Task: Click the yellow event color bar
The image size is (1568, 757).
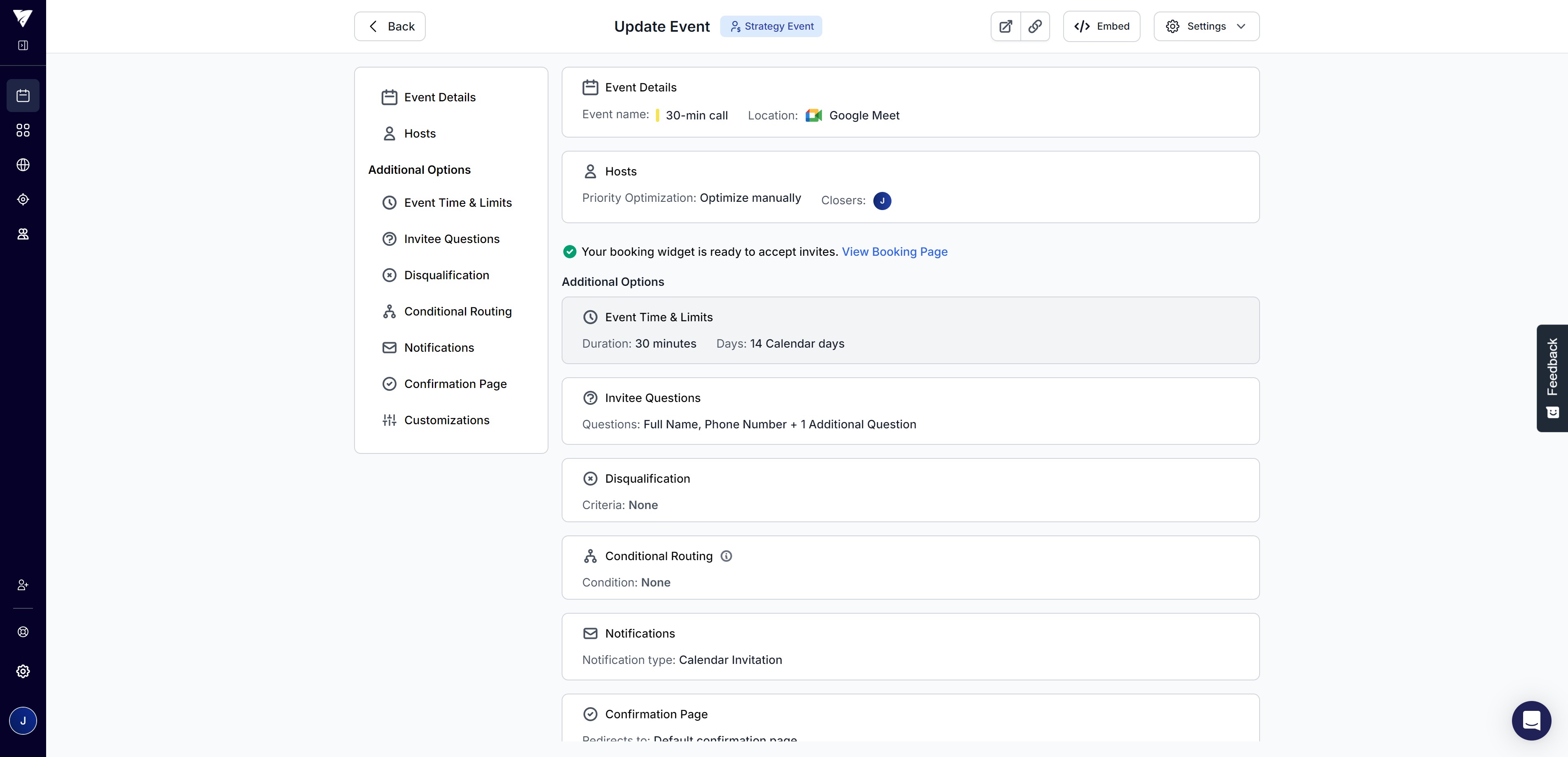Action: pyautogui.click(x=658, y=115)
